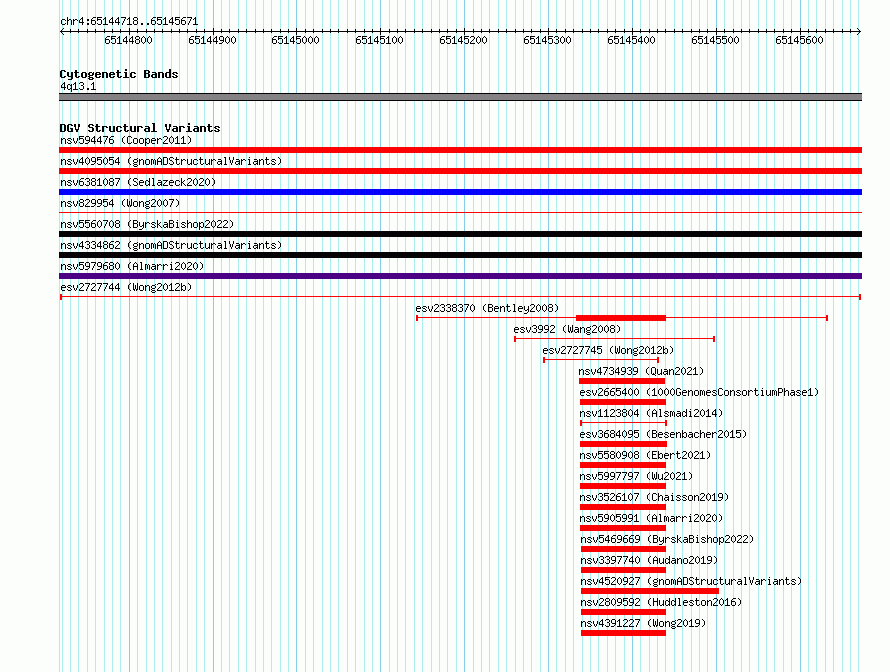Click the nsv594476 (Cooper2011) label
890x672 pixels.
tap(126, 140)
